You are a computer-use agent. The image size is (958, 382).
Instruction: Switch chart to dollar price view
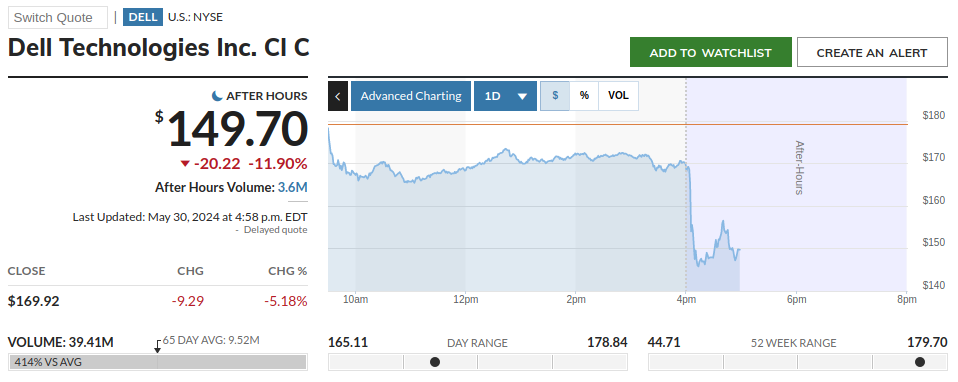tap(555, 96)
